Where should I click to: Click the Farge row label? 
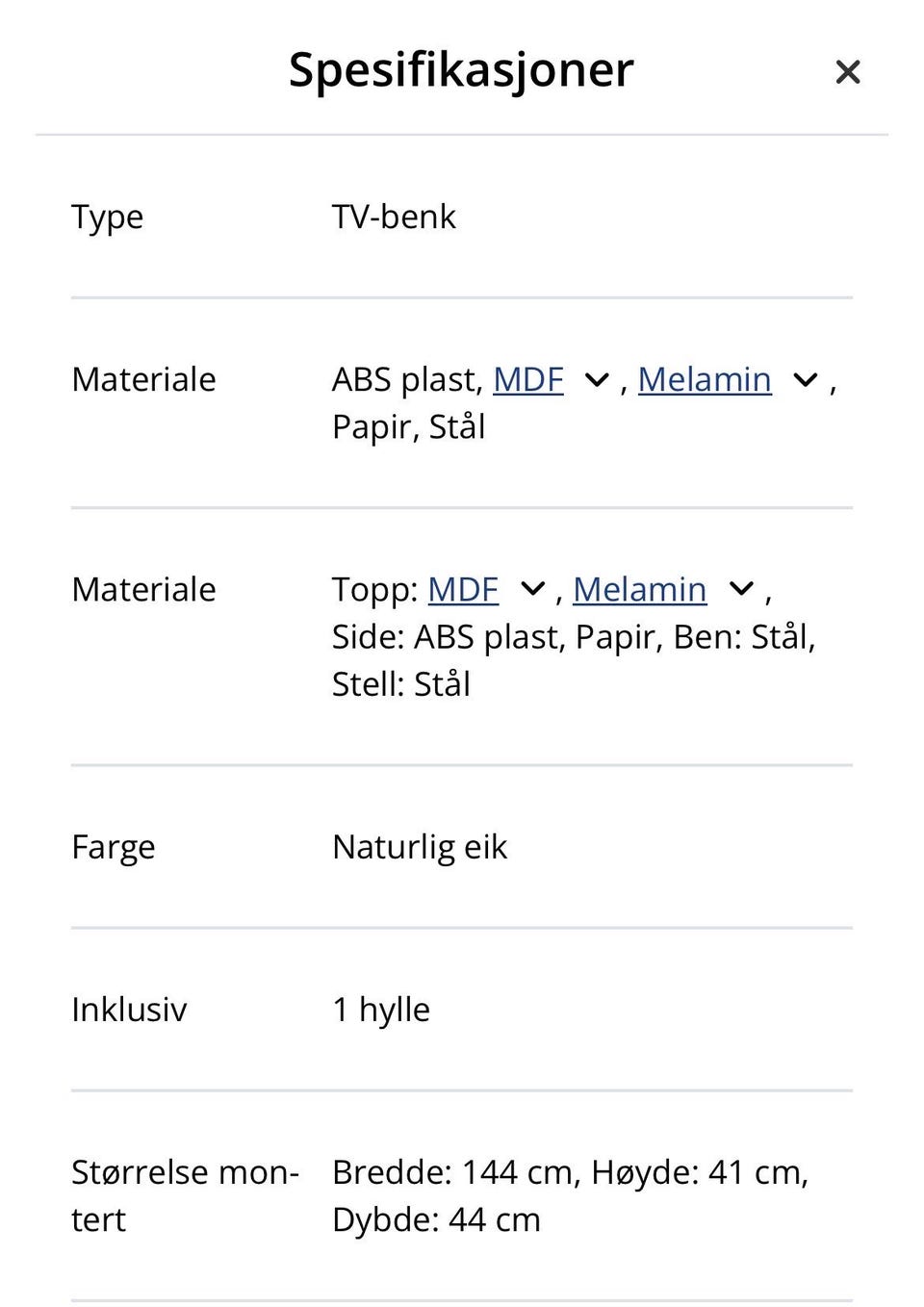113,848
